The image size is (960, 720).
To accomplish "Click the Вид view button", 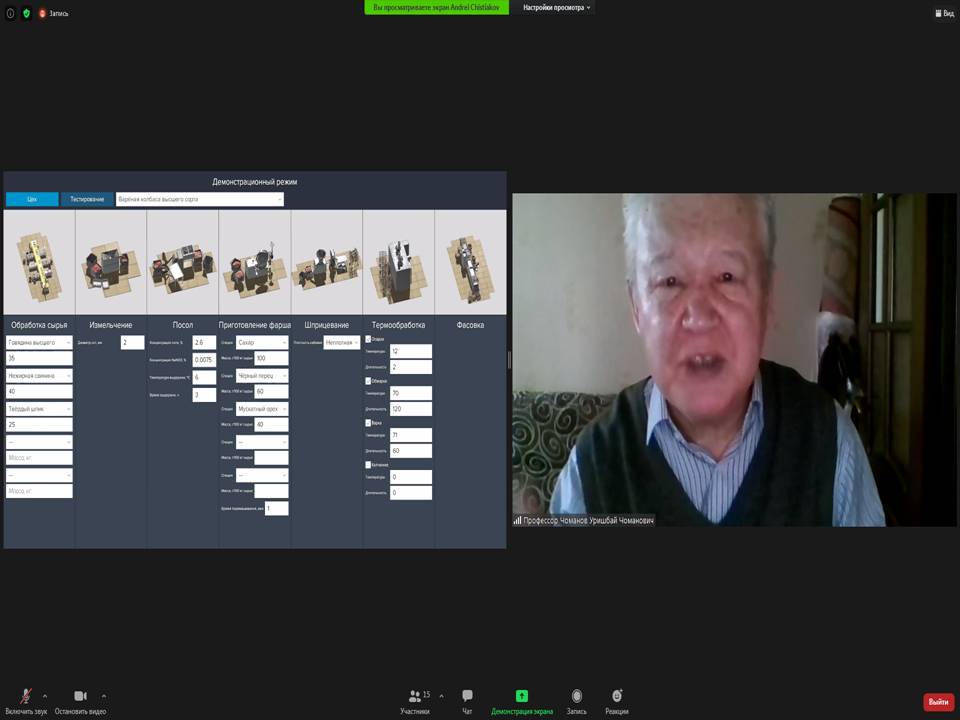I will 945,13.
